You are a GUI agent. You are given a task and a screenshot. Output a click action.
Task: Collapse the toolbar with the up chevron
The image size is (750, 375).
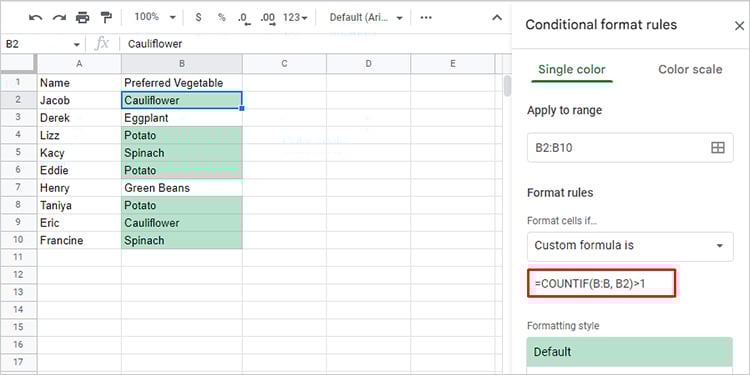click(x=497, y=18)
